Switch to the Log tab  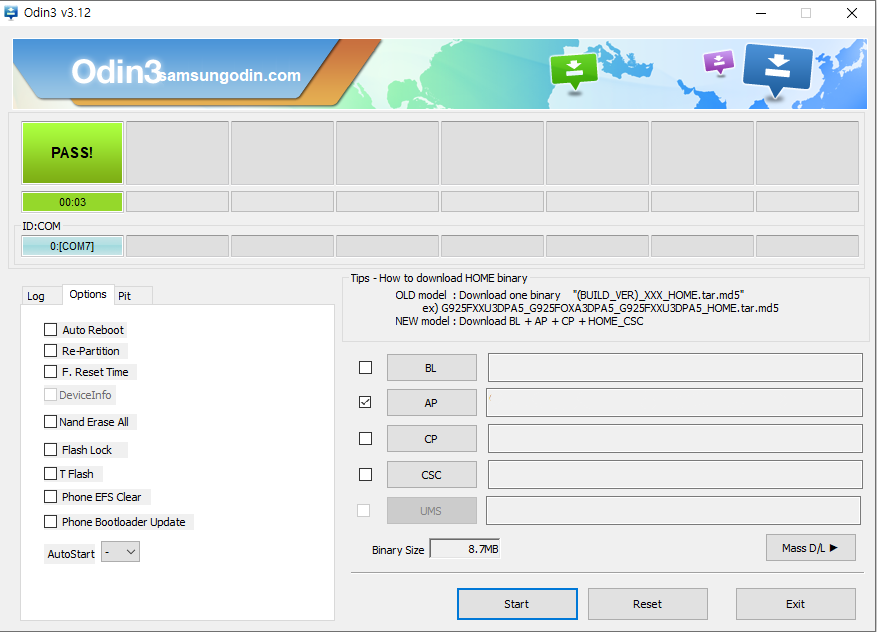point(36,296)
